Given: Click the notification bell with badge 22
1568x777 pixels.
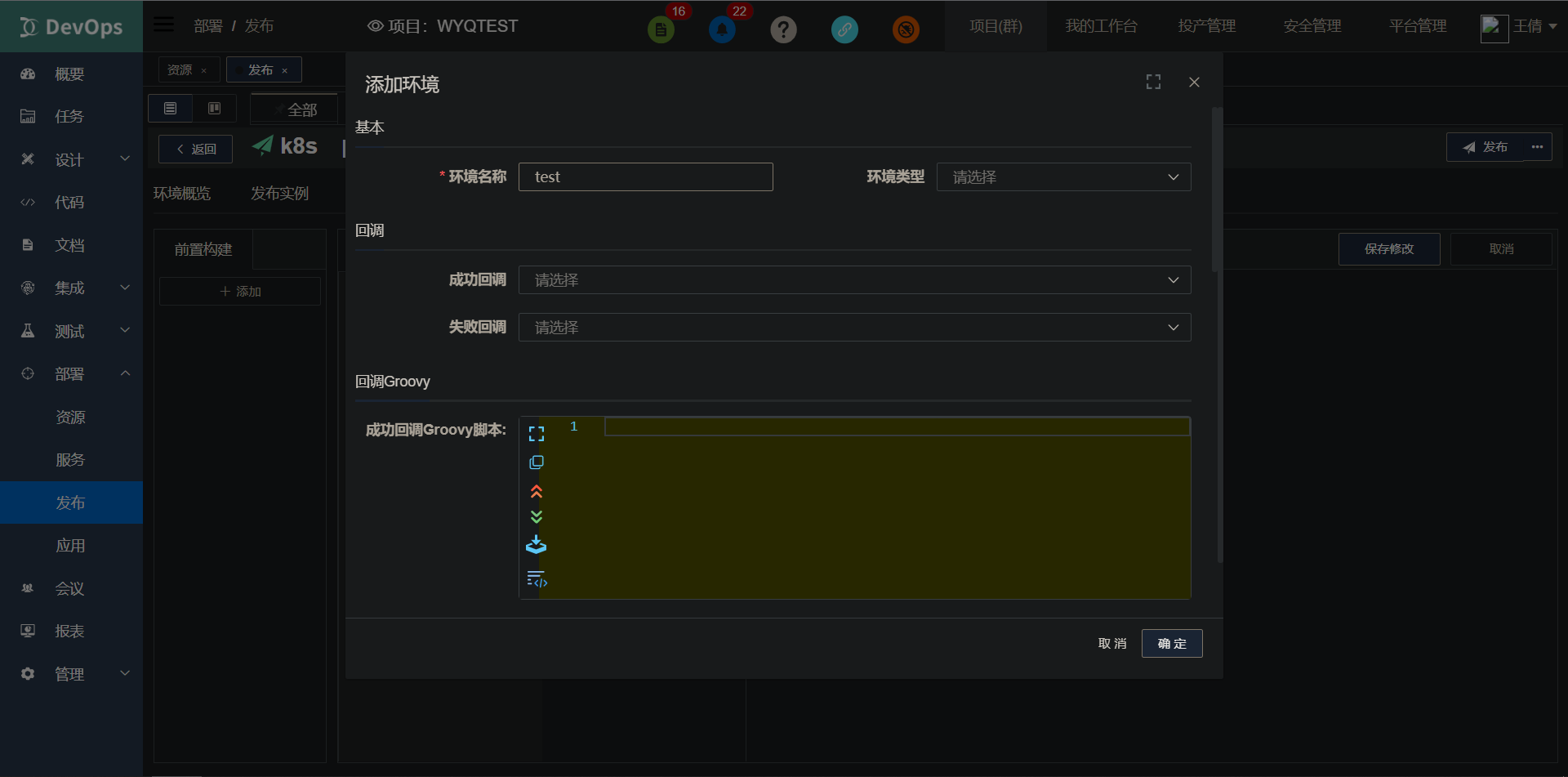Looking at the screenshot, I should pos(722,30).
